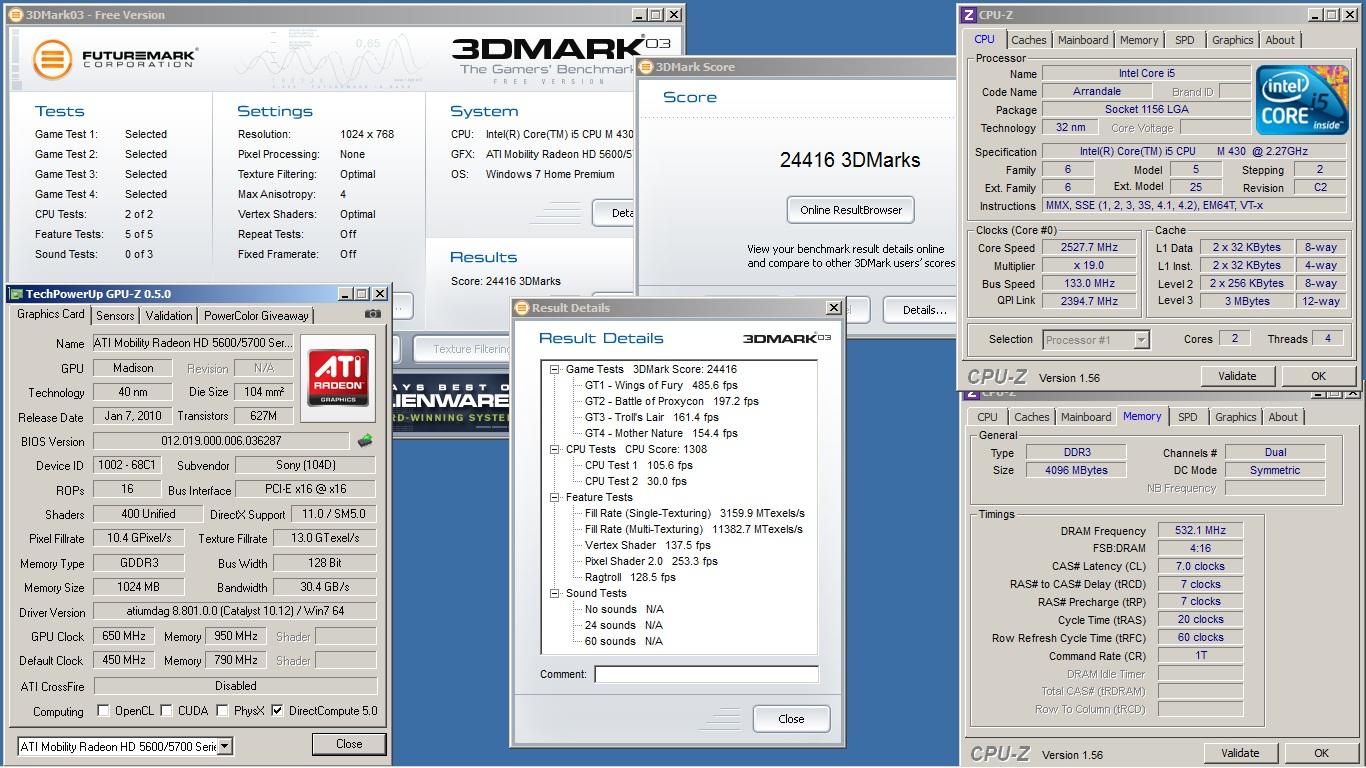The width and height of the screenshot is (1366, 768).
Task: Collapse the Feature Tests tree node
Action: pos(555,497)
